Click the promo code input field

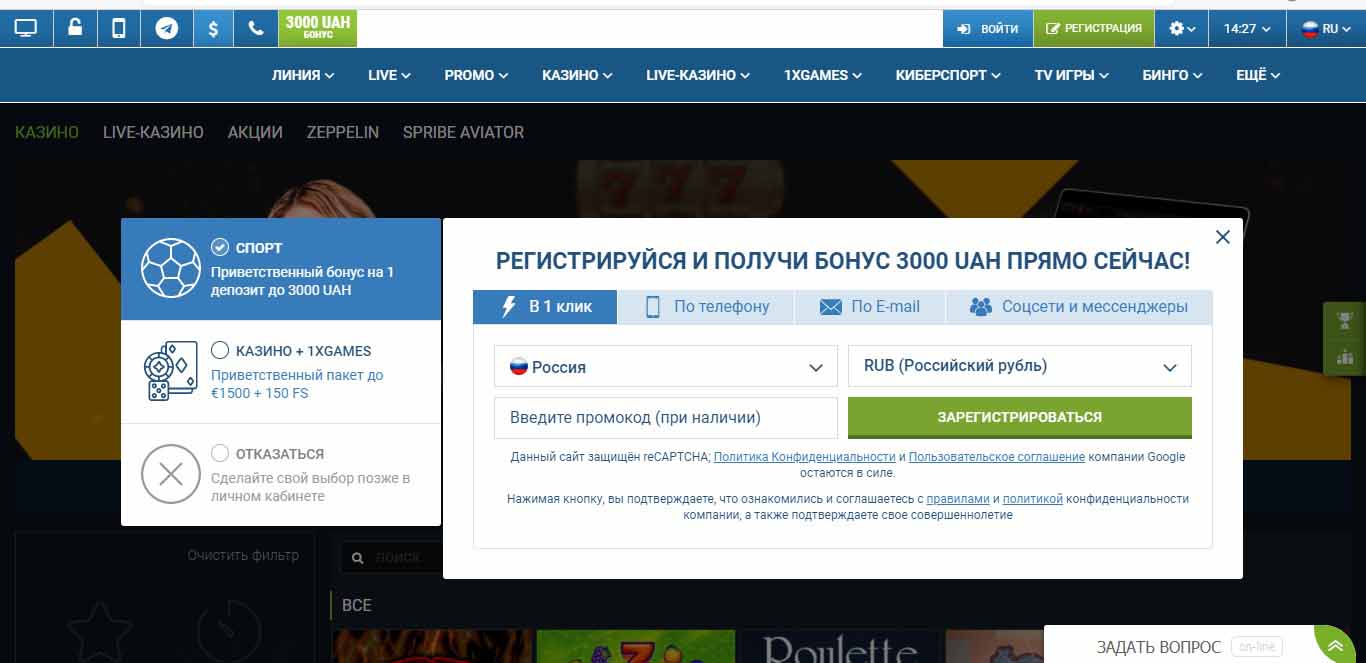point(666,418)
